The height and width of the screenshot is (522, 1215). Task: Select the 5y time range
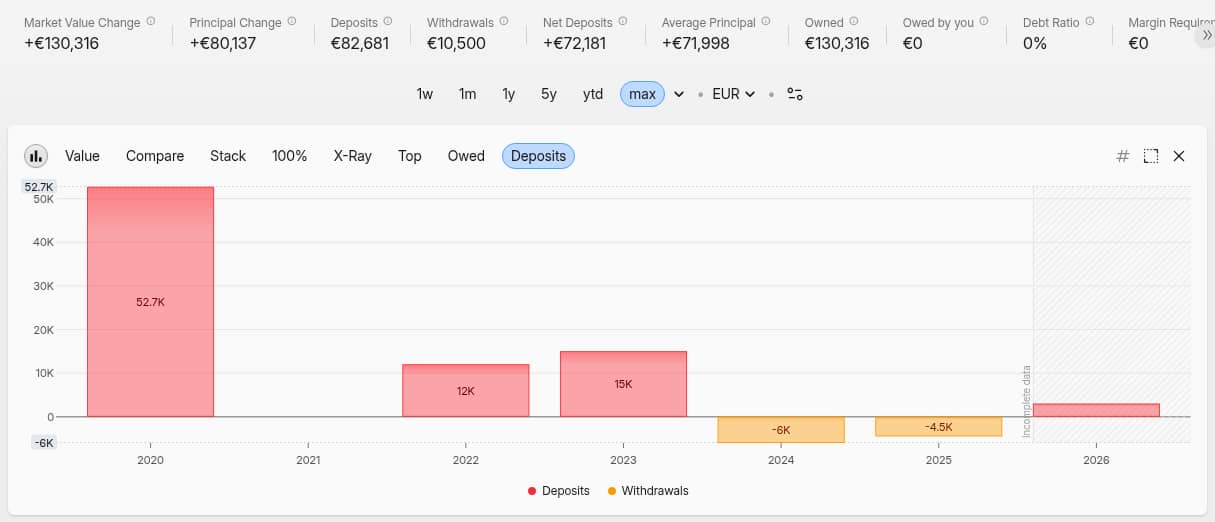(x=549, y=94)
